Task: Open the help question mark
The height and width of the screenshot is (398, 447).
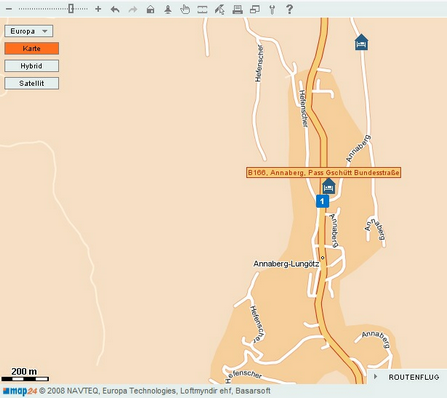Action: pyautogui.click(x=289, y=9)
